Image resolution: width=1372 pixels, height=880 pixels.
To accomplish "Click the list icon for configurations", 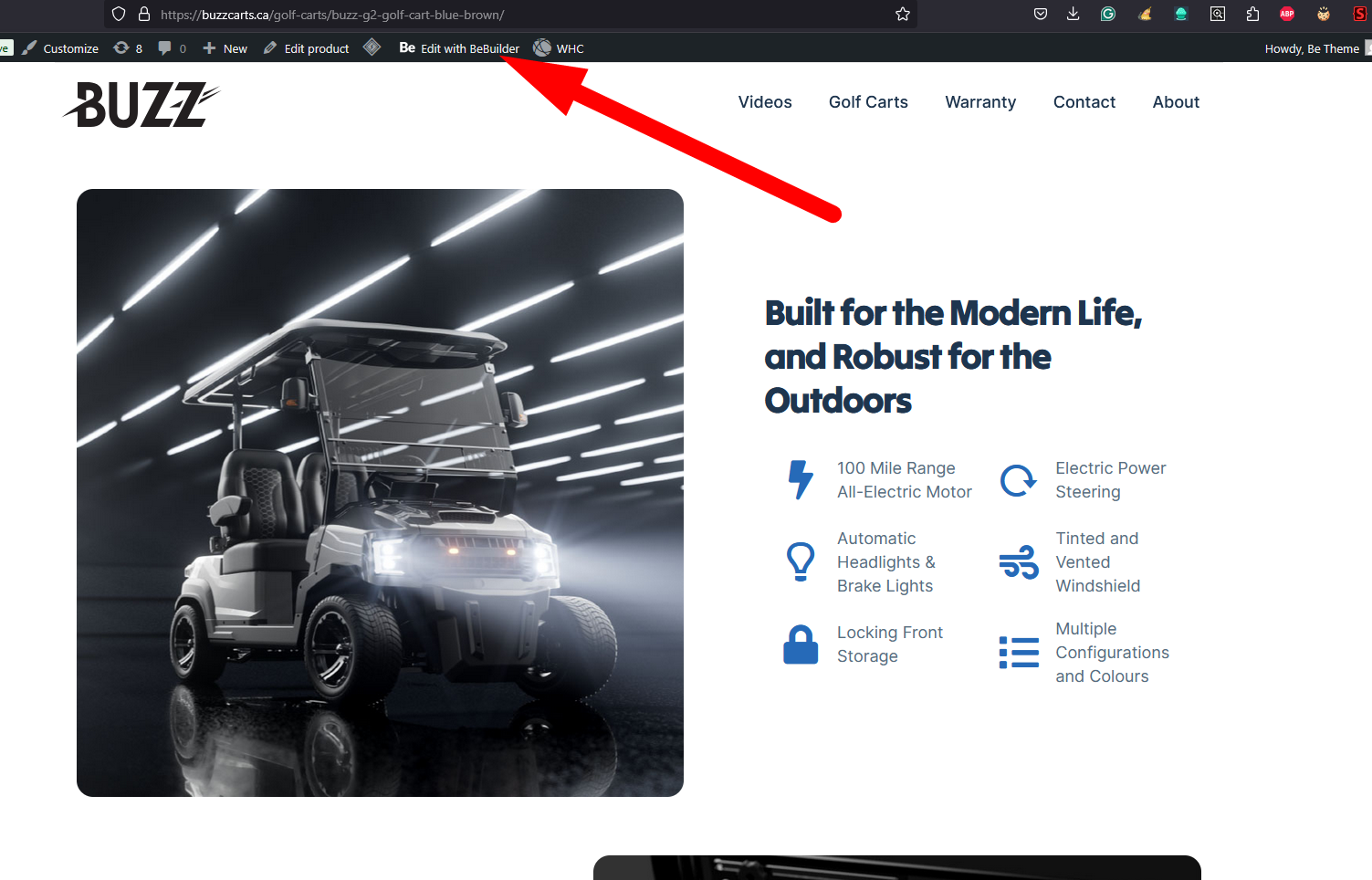I will coord(1019,653).
